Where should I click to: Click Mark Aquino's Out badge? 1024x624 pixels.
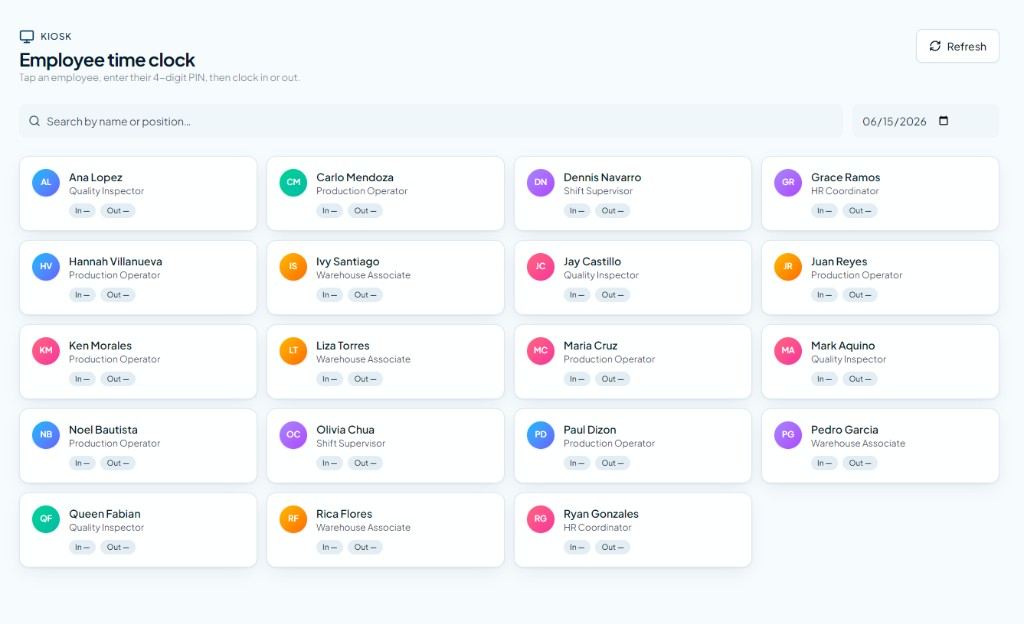pyautogui.click(x=860, y=379)
